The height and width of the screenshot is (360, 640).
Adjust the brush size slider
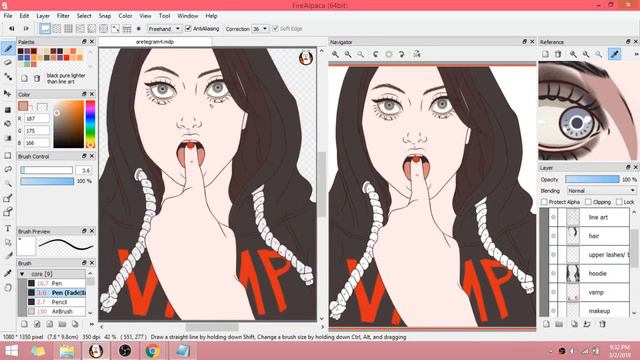coord(47,170)
